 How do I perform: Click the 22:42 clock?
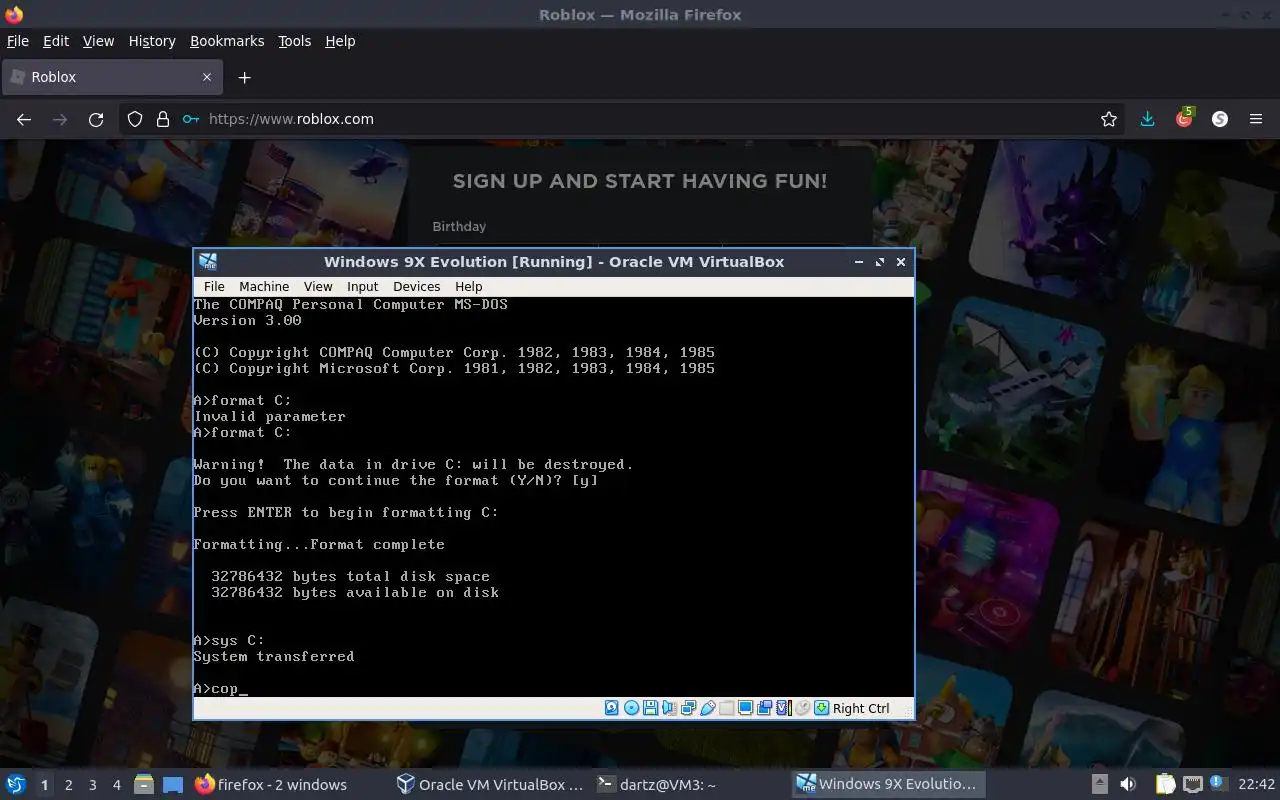[1256, 785]
